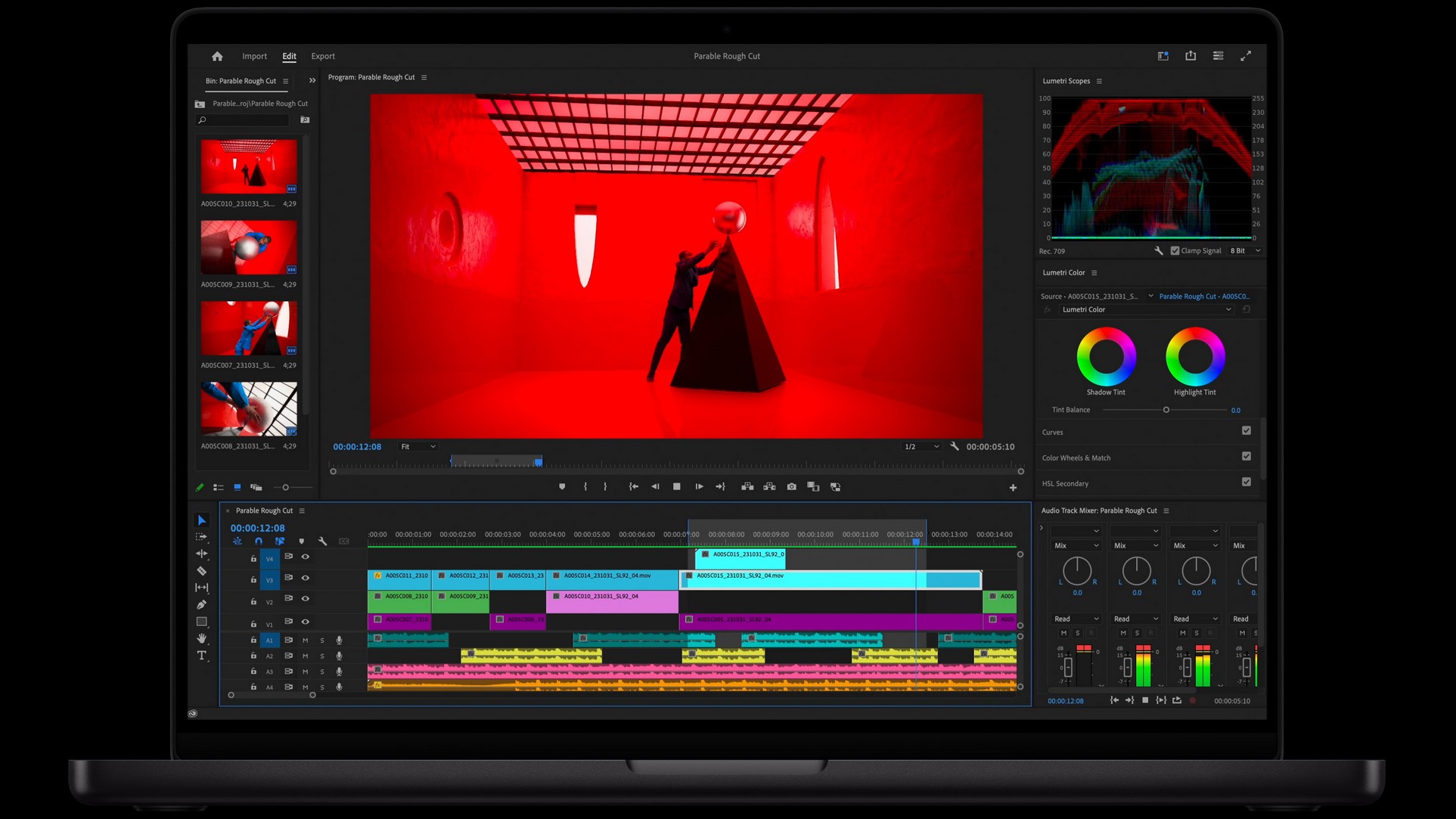Toggle the Curves section checkbox
Image resolution: width=1456 pixels, height=819 pixels.
point(1246,431)
